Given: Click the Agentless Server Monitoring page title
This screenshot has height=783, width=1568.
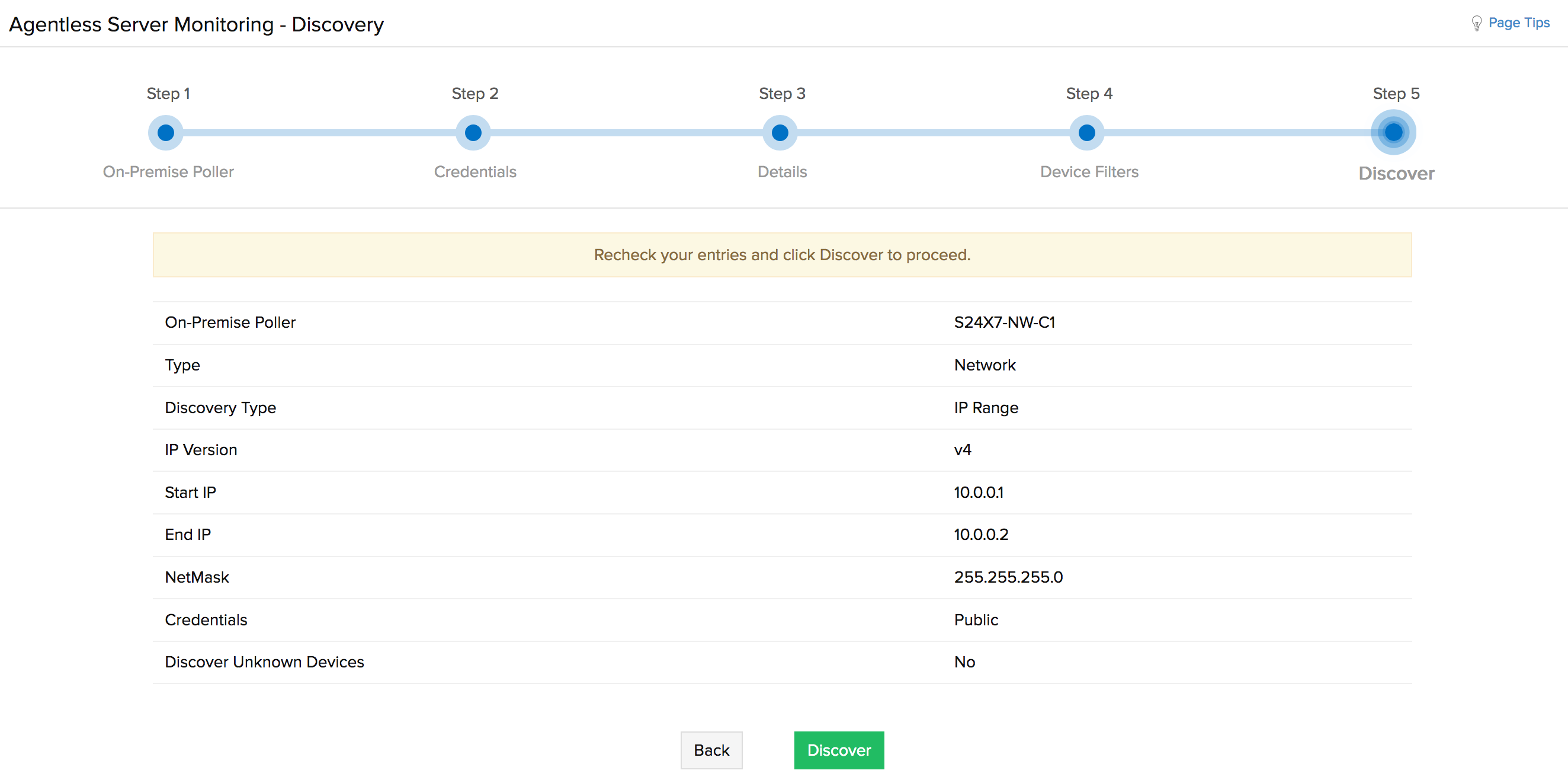Looking at the screenshot, I should (196, 24).
